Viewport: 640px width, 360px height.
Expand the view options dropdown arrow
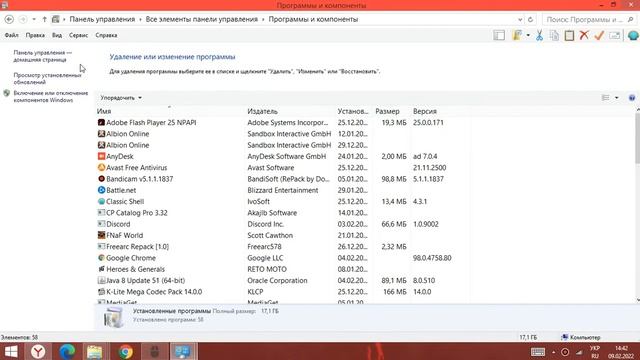616,98
